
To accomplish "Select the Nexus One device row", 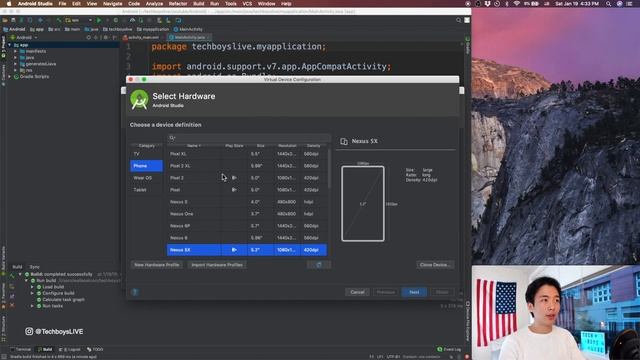I will click(247, 214).
